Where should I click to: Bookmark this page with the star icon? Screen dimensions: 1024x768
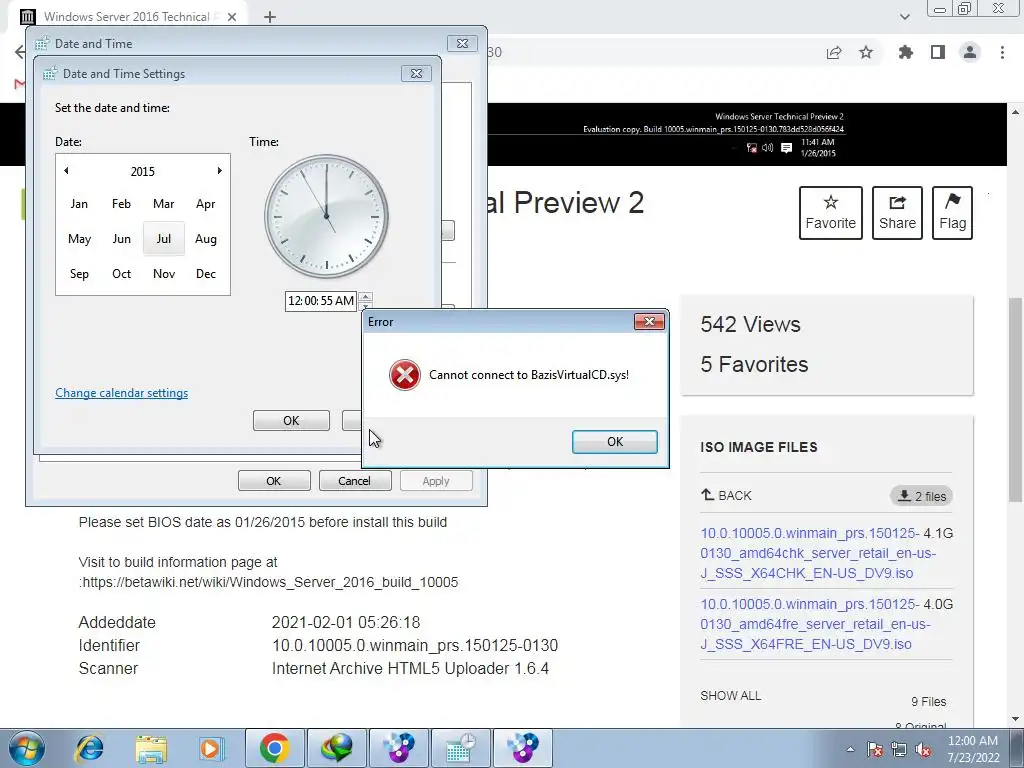pos(866,52)
